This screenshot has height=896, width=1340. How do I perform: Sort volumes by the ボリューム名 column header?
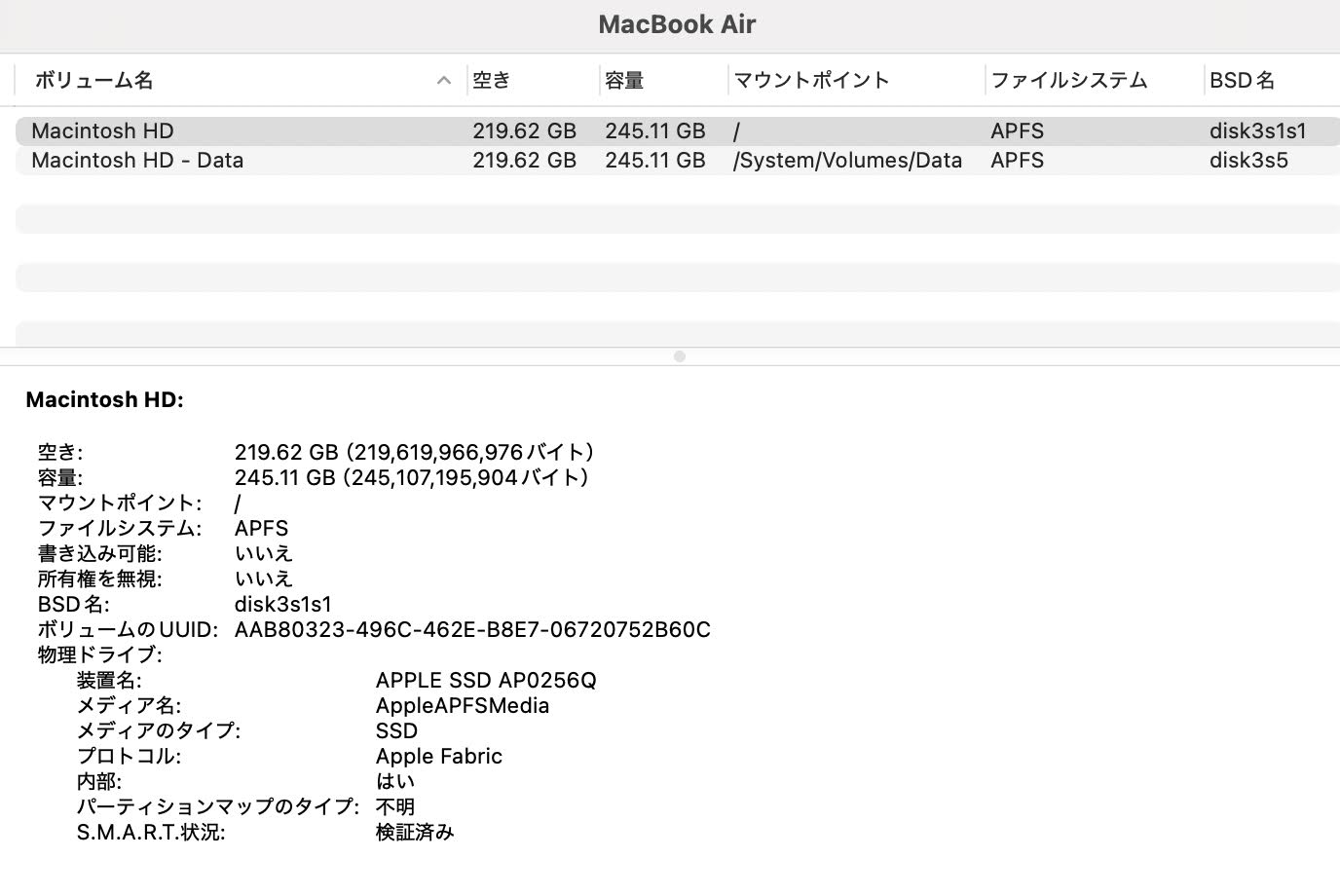93,81
